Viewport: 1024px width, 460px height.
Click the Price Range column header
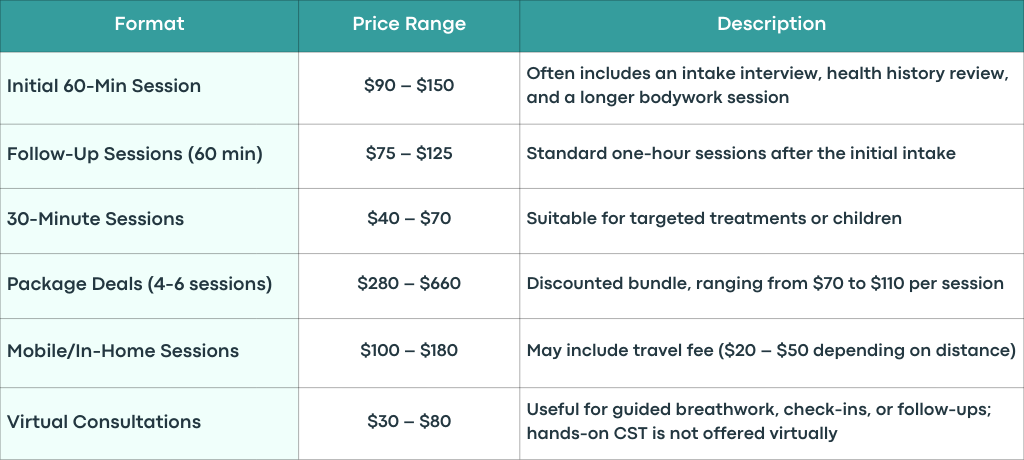409,25
